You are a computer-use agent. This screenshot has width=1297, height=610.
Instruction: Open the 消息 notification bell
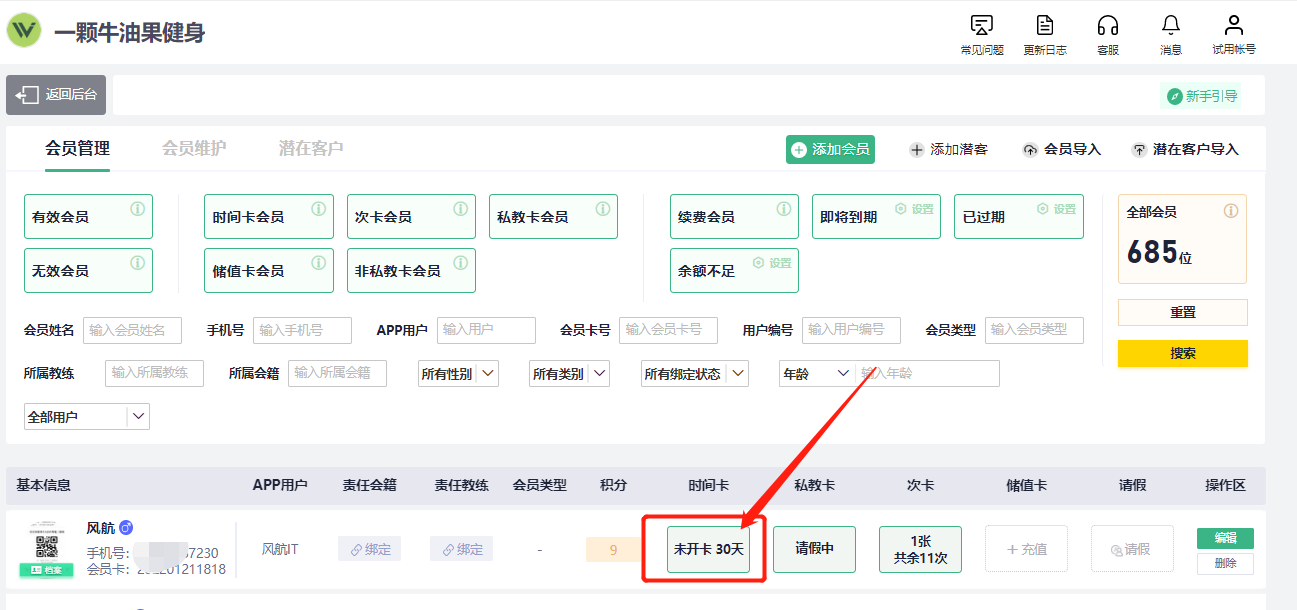(x=1170, y=26)
